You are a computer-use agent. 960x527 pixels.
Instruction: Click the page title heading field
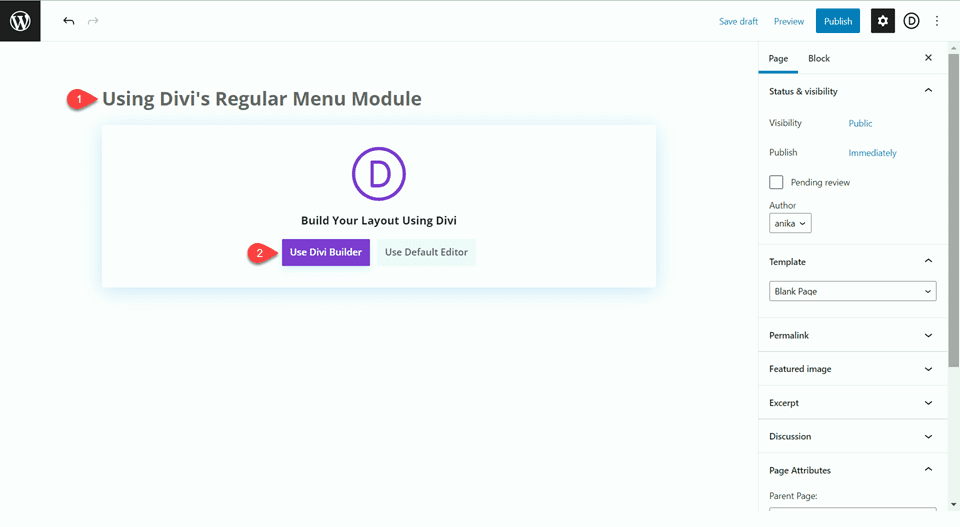(x=261, y=99)
